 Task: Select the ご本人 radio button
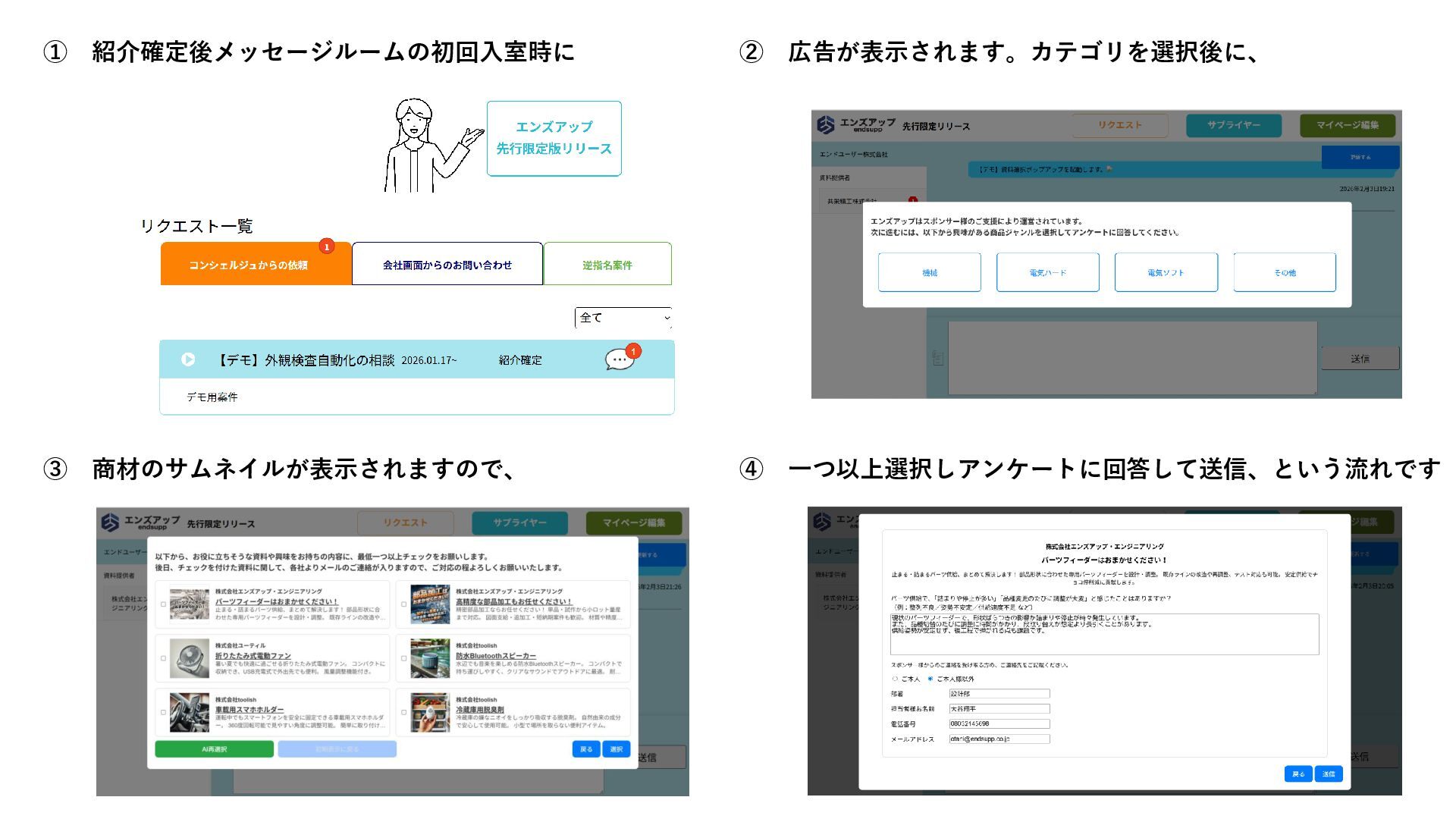(x=895, y=679)
